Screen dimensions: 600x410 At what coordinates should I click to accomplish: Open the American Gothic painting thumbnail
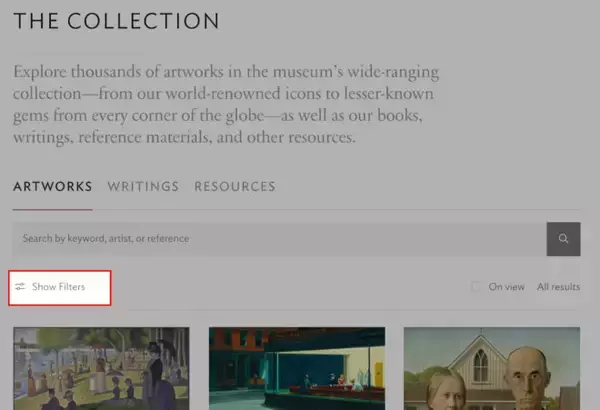(491, 368)
